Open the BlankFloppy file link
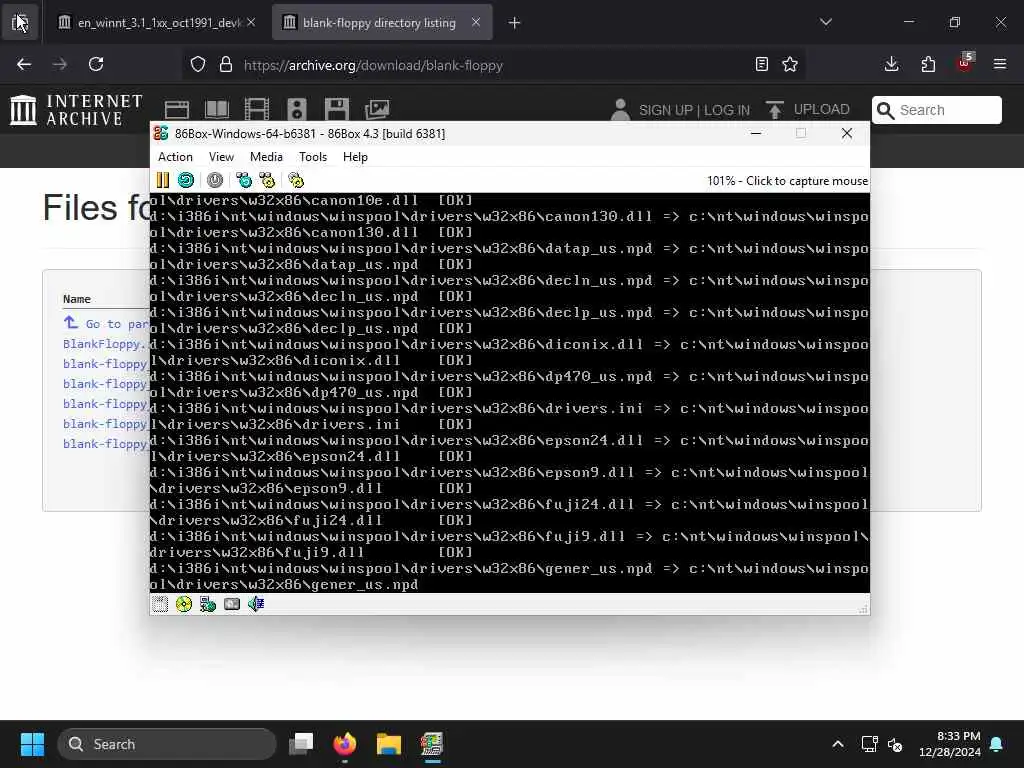 pos(104,344)
